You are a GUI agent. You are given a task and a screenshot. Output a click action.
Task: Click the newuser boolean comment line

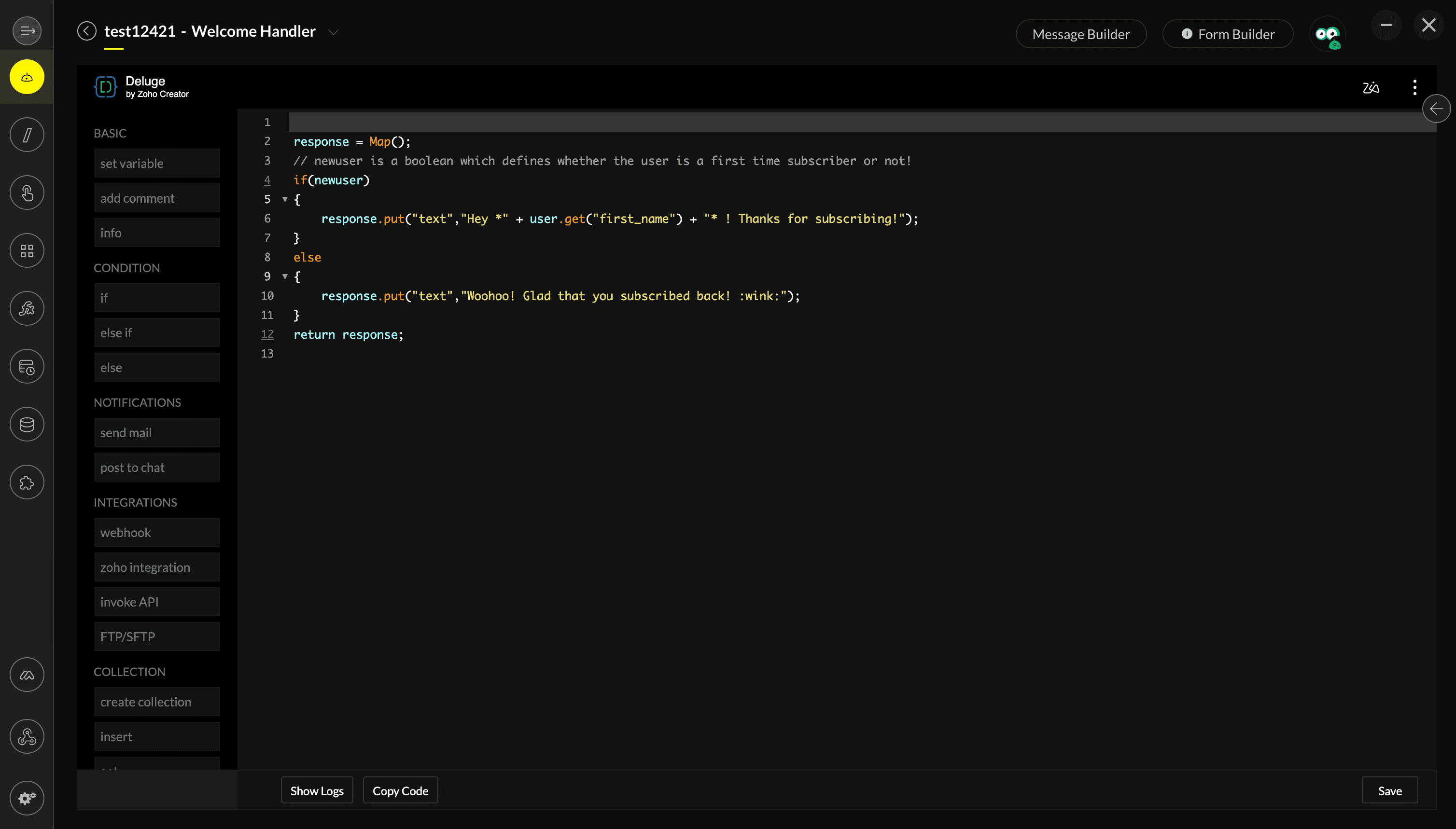click(x=602, y=161)
